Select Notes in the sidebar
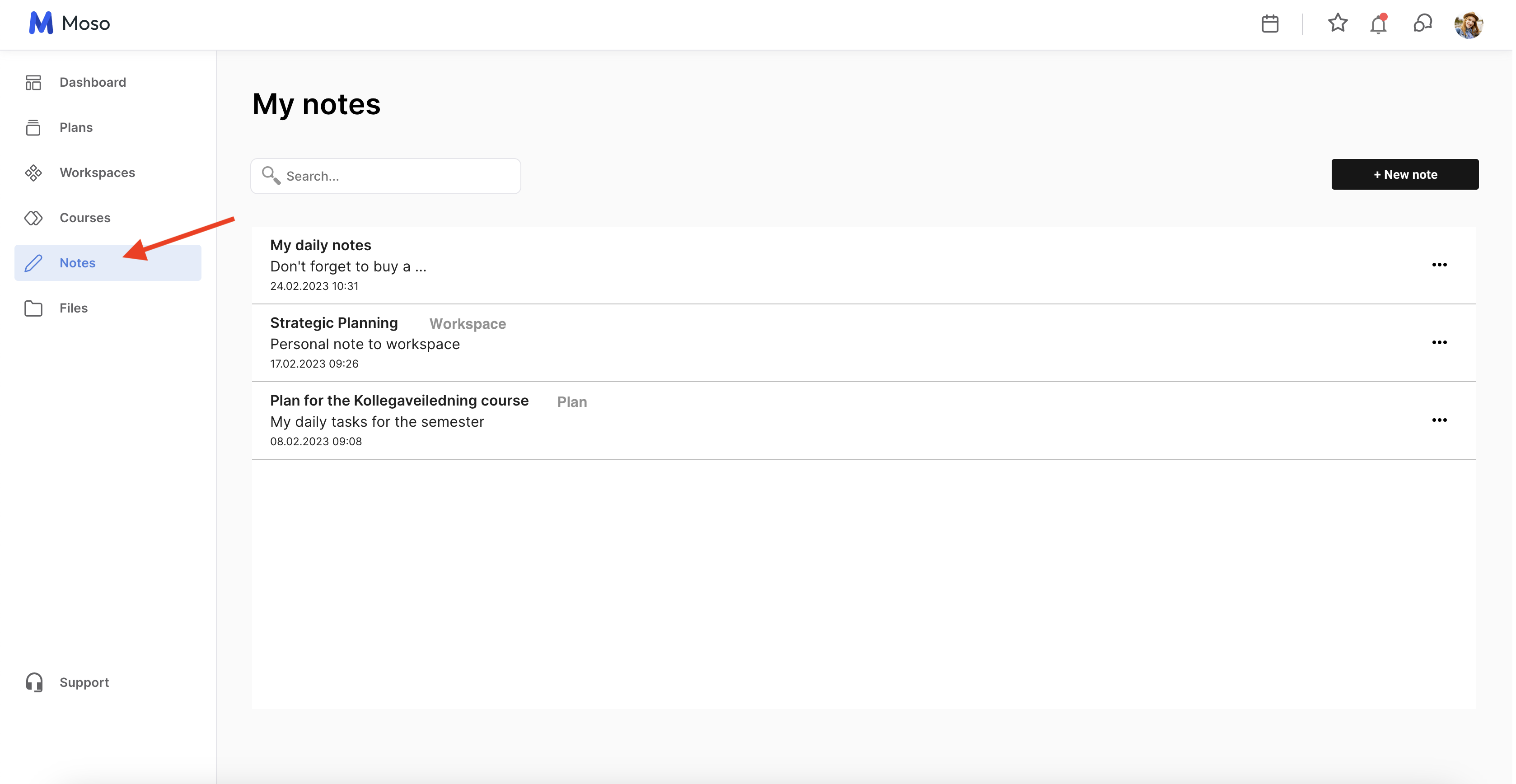This screenshot has height=784, width=1516. point(77,263)
